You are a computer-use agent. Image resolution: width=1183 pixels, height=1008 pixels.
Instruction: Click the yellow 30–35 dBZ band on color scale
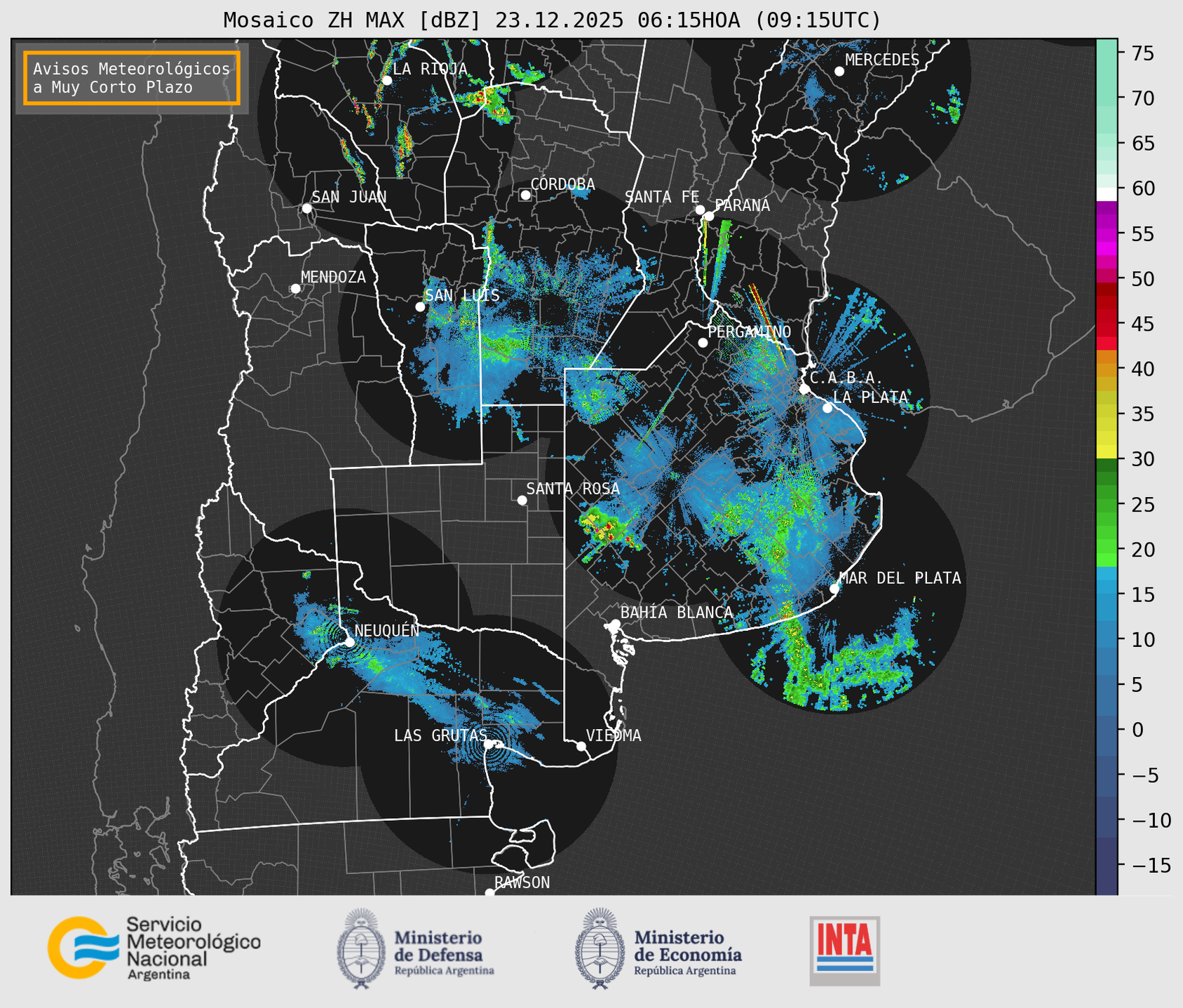point(1107,437)
